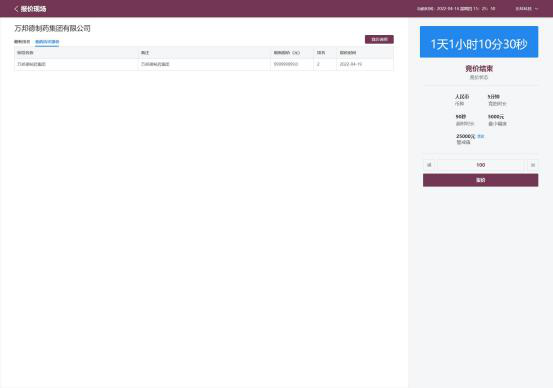Switch to the first tab under company name
Image resolution: width=553 pixels, height=388 pixels.
22,42
